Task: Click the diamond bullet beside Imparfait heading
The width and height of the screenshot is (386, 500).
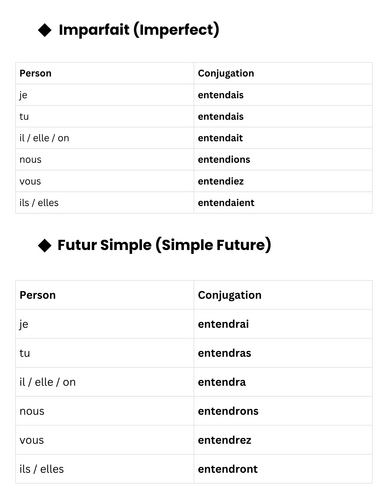Action: tap(45, 30)
